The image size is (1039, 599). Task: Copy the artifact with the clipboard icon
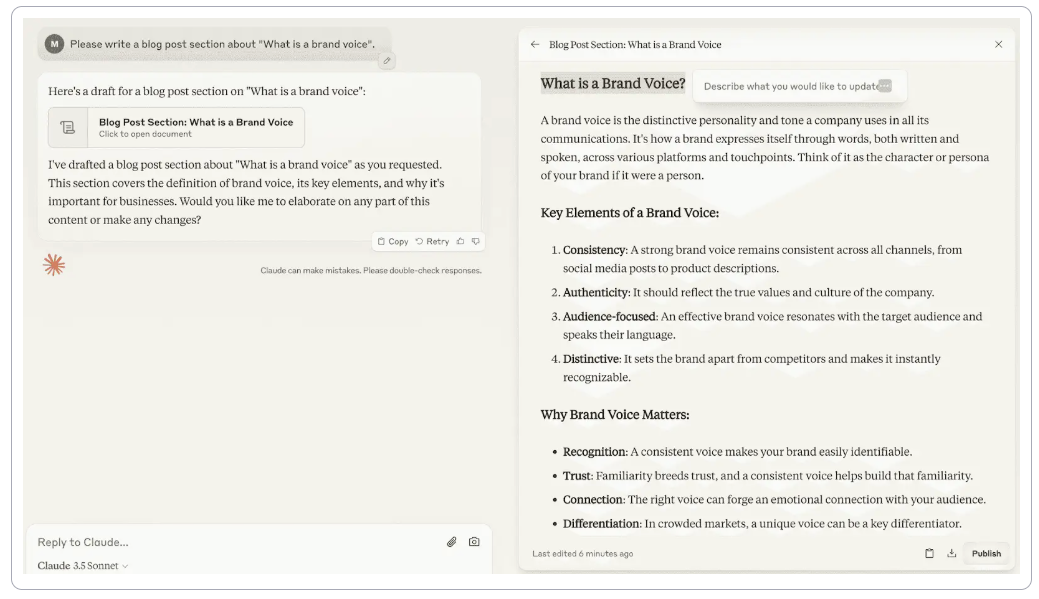tap(930, 553)
